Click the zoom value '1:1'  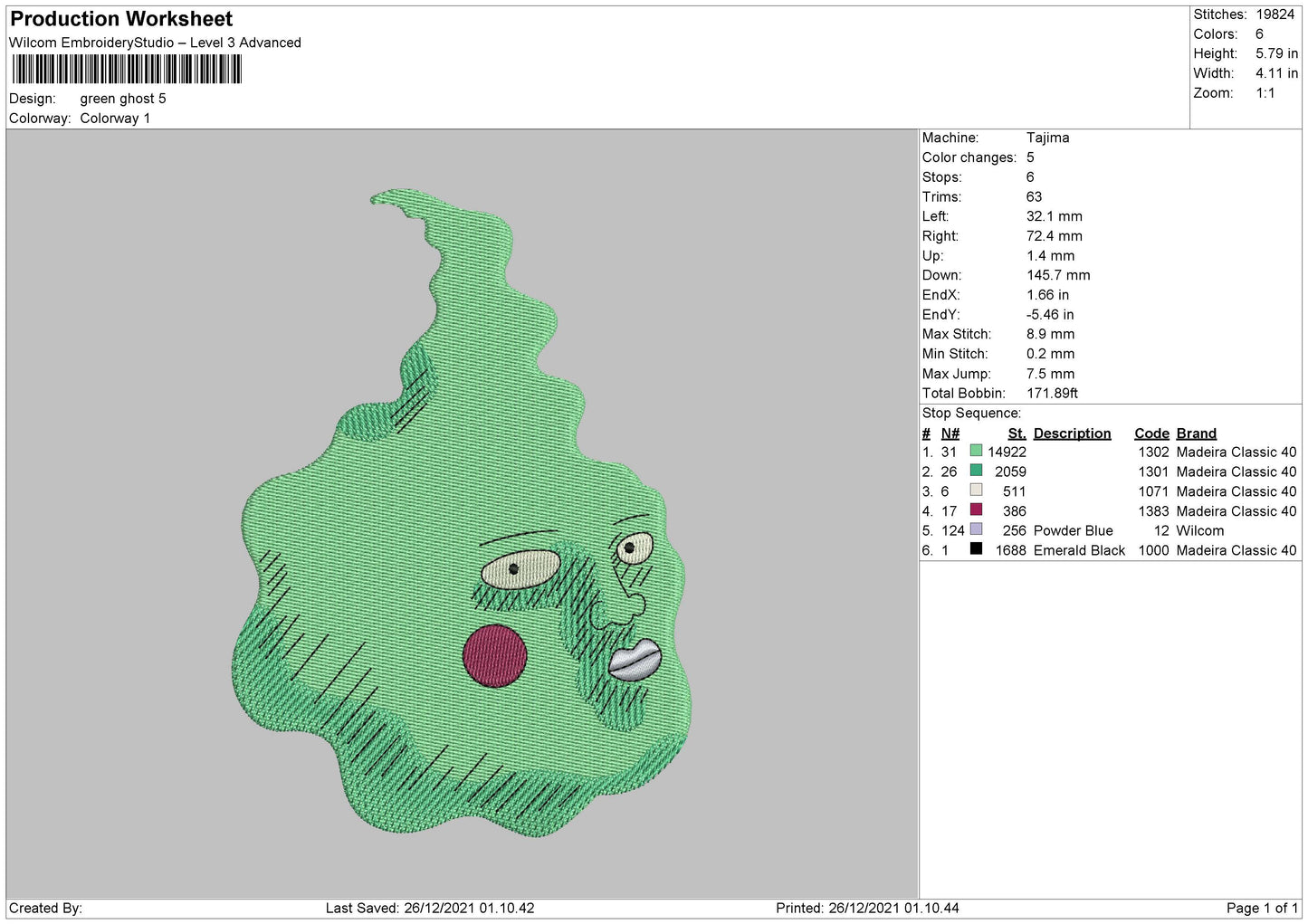coord(1265,93)
